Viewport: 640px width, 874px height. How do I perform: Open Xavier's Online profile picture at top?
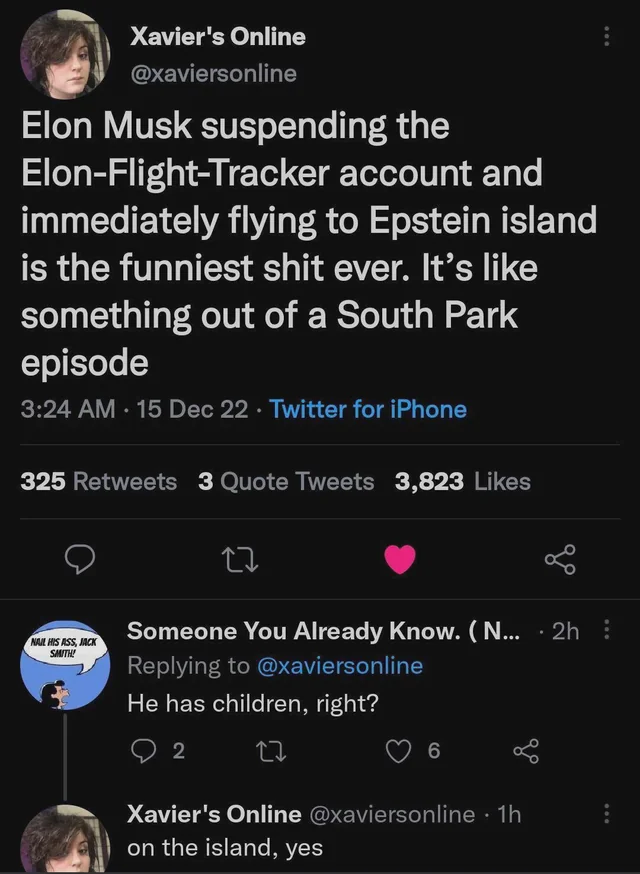click(65, 54)
